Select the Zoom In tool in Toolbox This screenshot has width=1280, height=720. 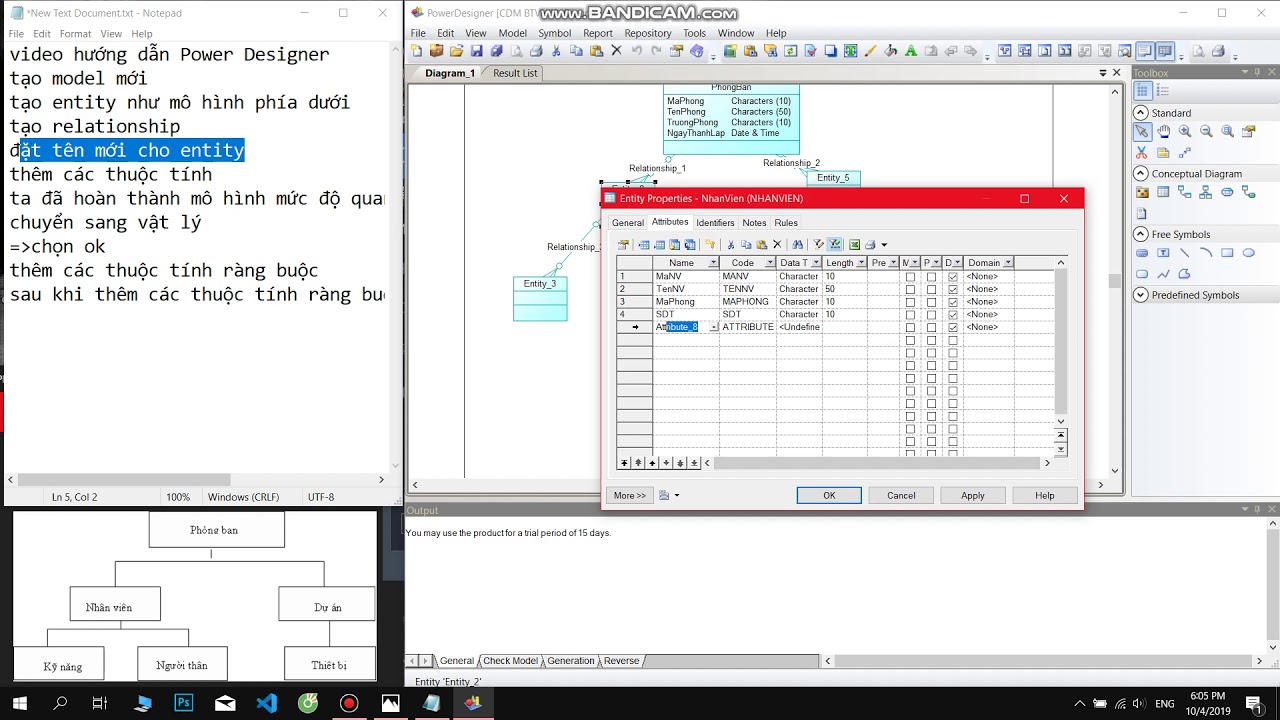[x=1185, y=131]
